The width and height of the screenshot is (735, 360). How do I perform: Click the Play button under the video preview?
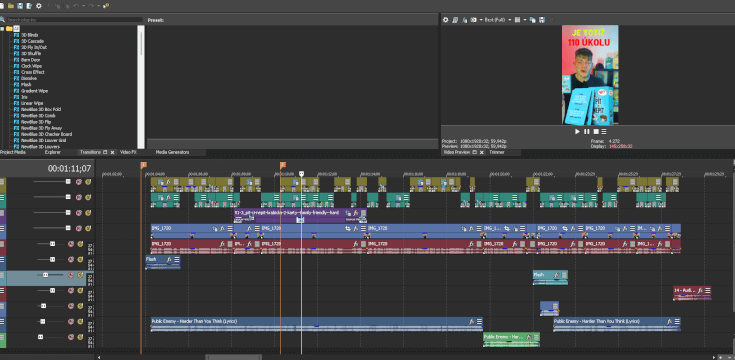coord(578,132)
